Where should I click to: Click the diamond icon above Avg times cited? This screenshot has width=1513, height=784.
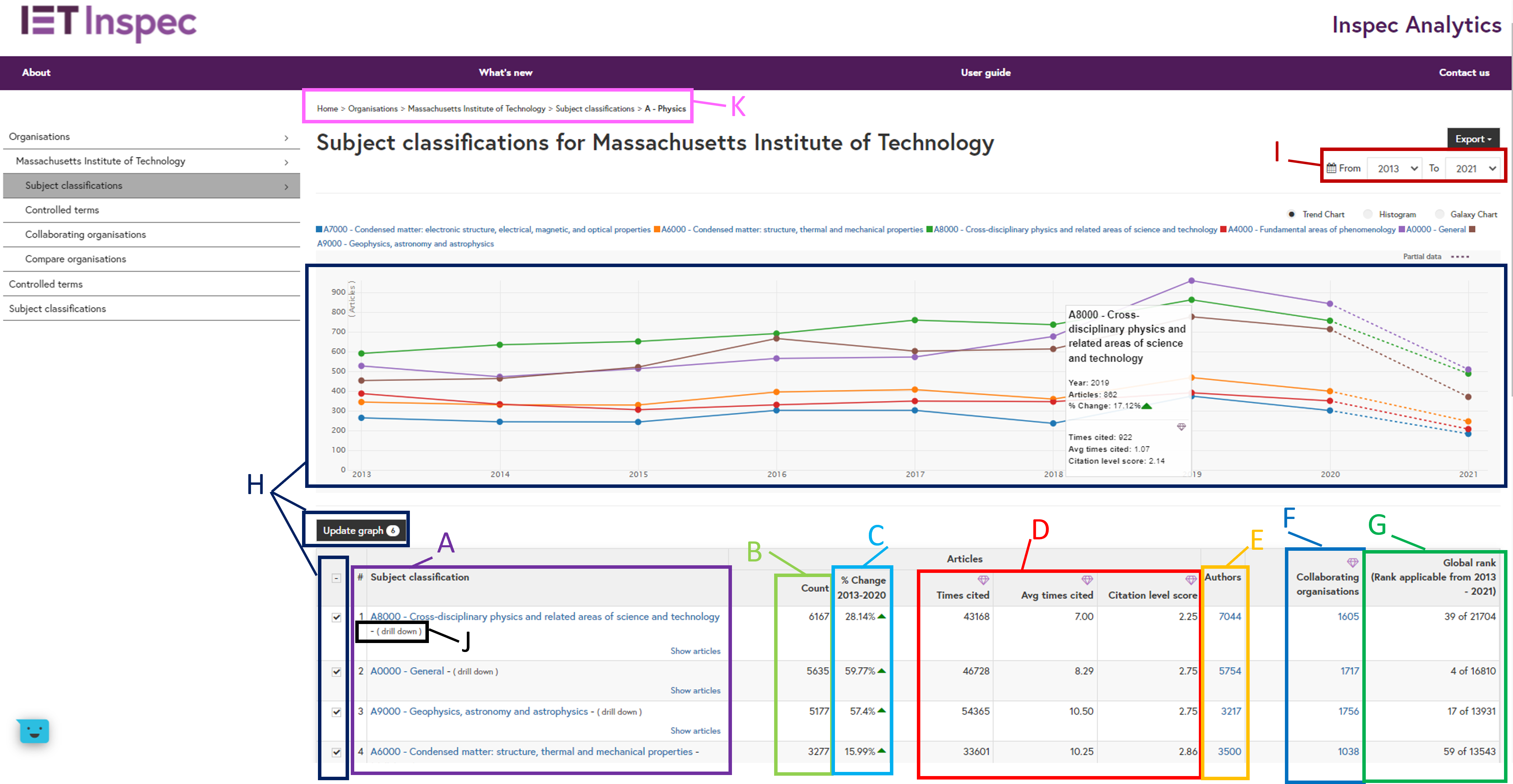click(1087, 580)
